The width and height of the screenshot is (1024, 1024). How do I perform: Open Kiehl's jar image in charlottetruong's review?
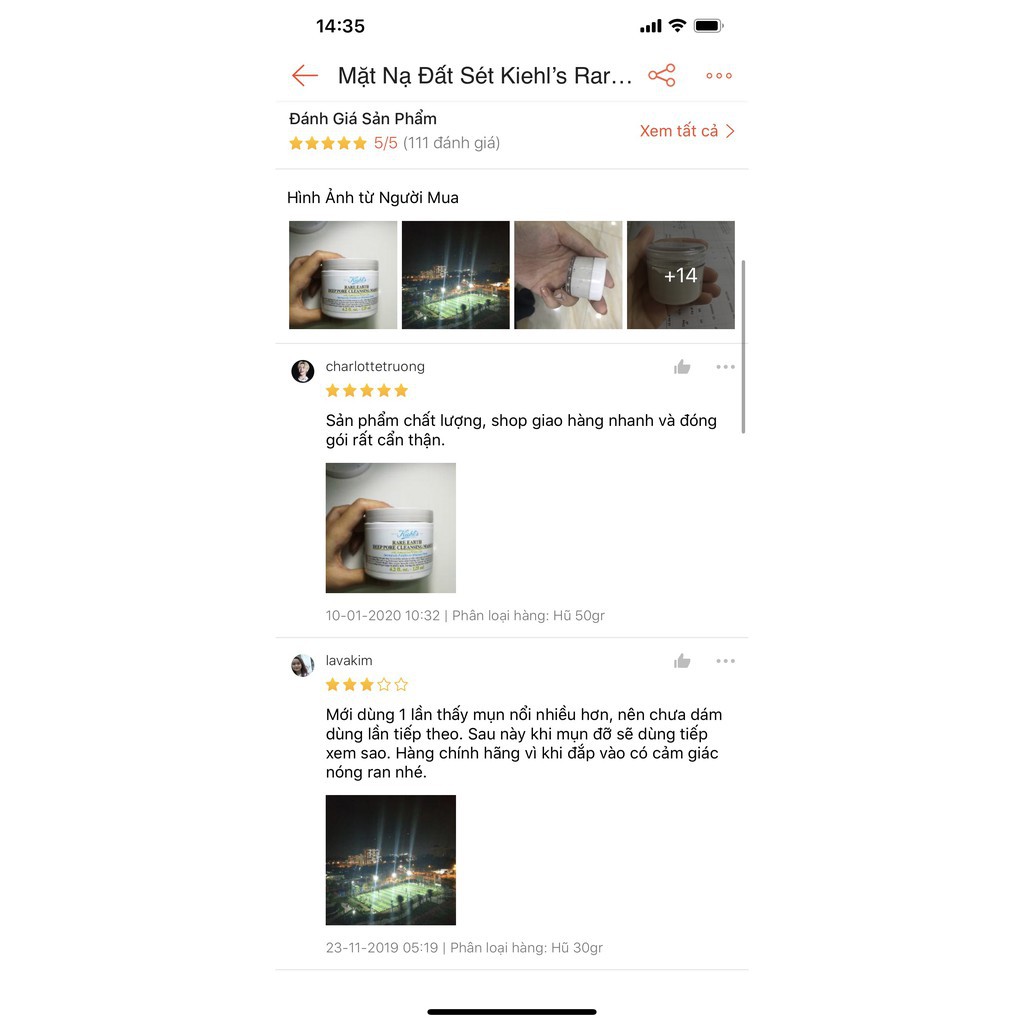coord(391,528)
